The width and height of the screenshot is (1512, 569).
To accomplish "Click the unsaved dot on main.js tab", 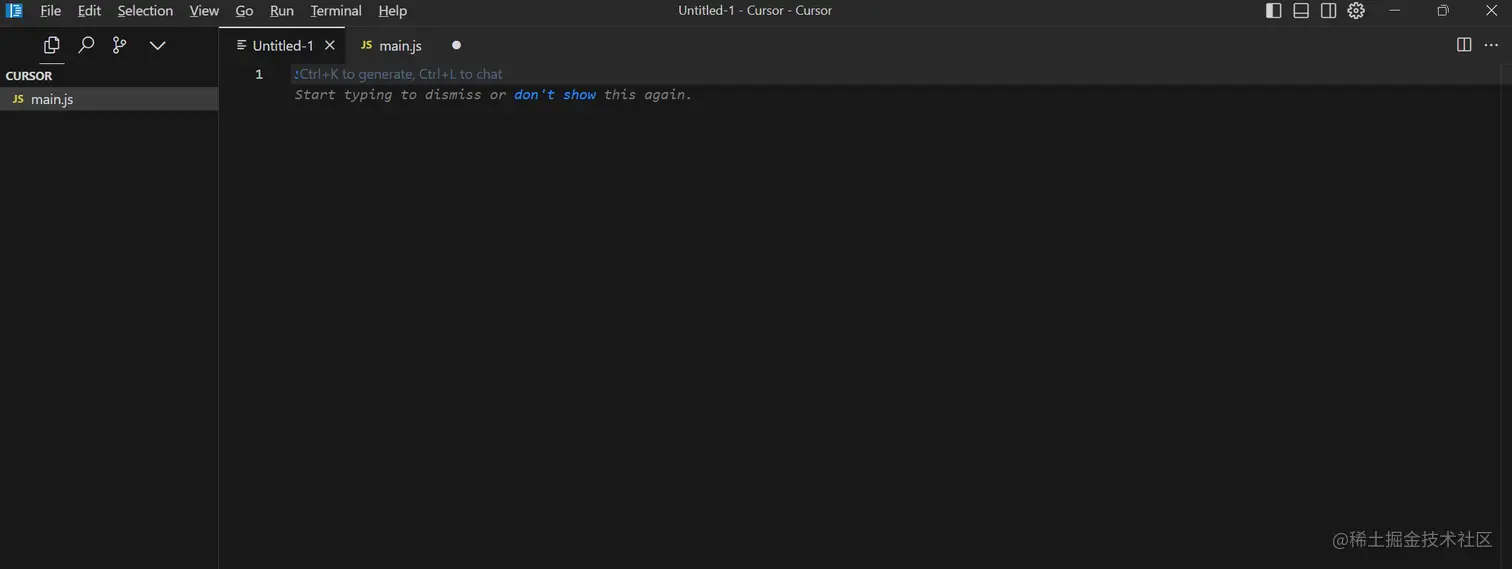I will click(x=456, y=45).
